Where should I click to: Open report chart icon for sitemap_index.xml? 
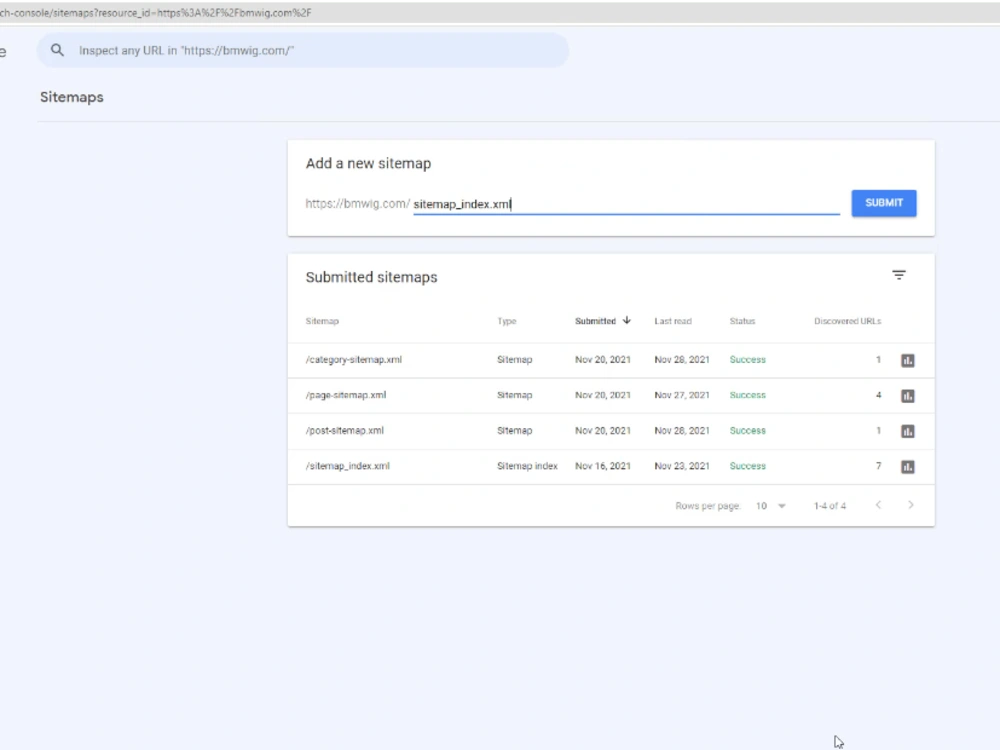908,467
